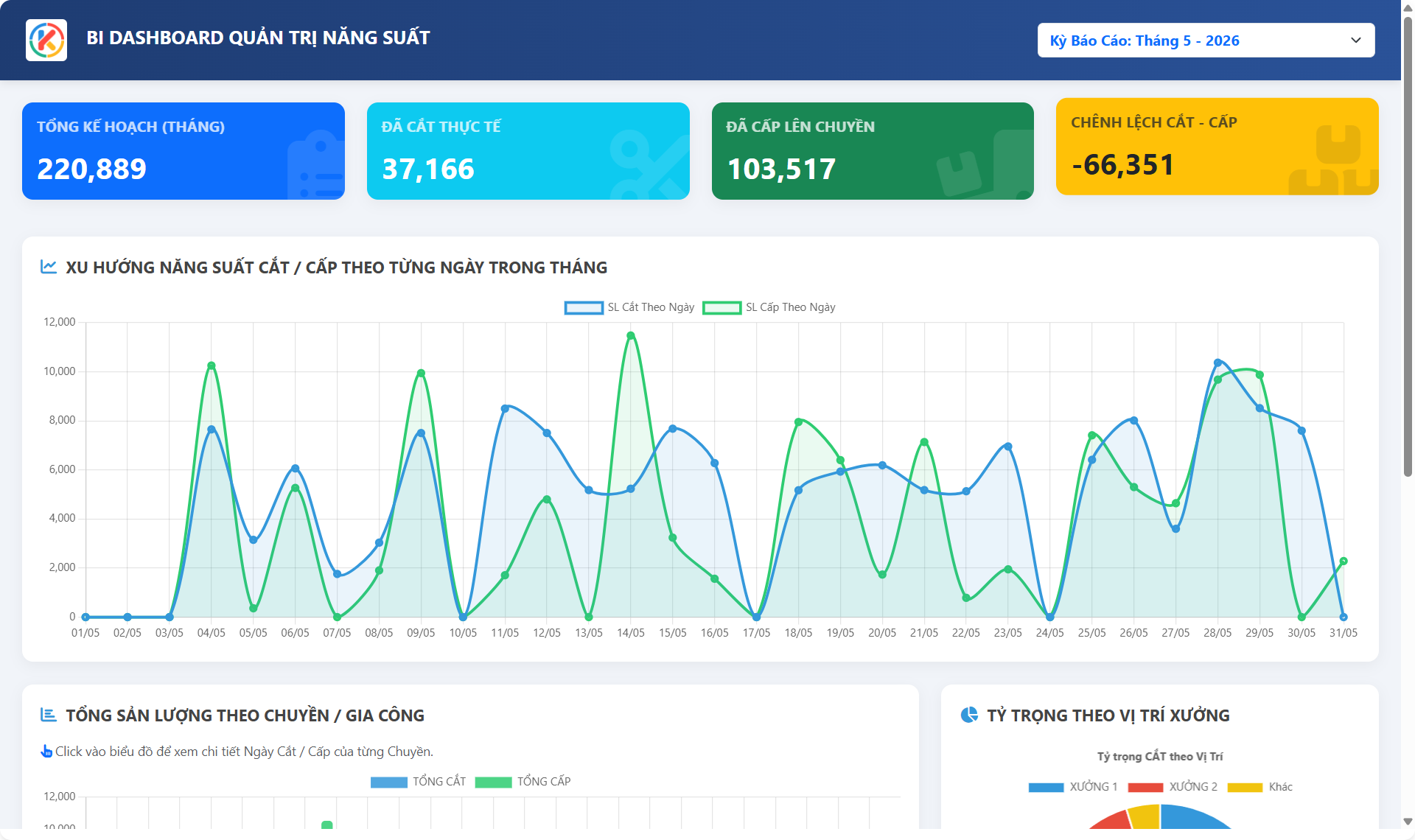1415x840 pixels.
Task: Click the Tỷ trọng CẮT theo Vị Trí title
Action: (x=1160, y=757)
